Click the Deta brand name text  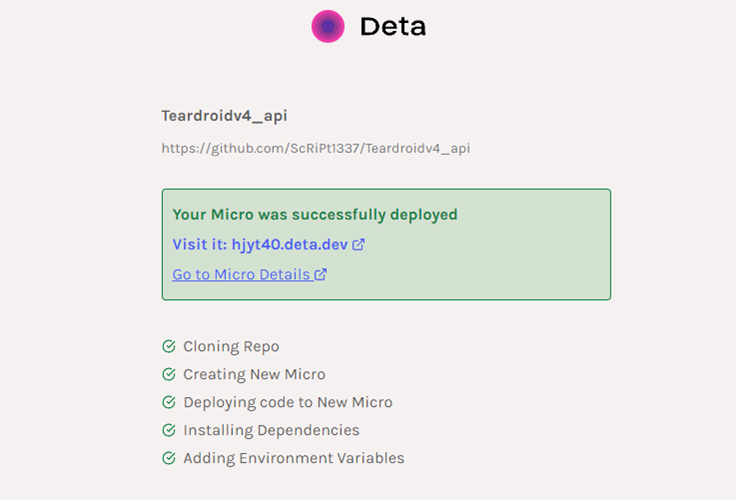[393, 27]
